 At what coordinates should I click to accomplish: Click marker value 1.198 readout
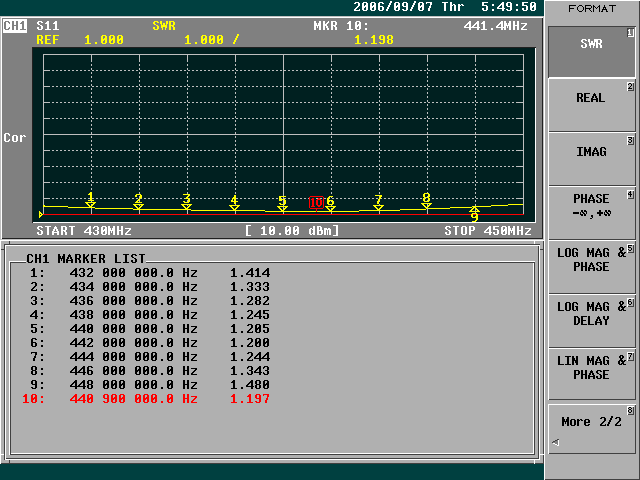pyautogui.click(x=374, y=40)
